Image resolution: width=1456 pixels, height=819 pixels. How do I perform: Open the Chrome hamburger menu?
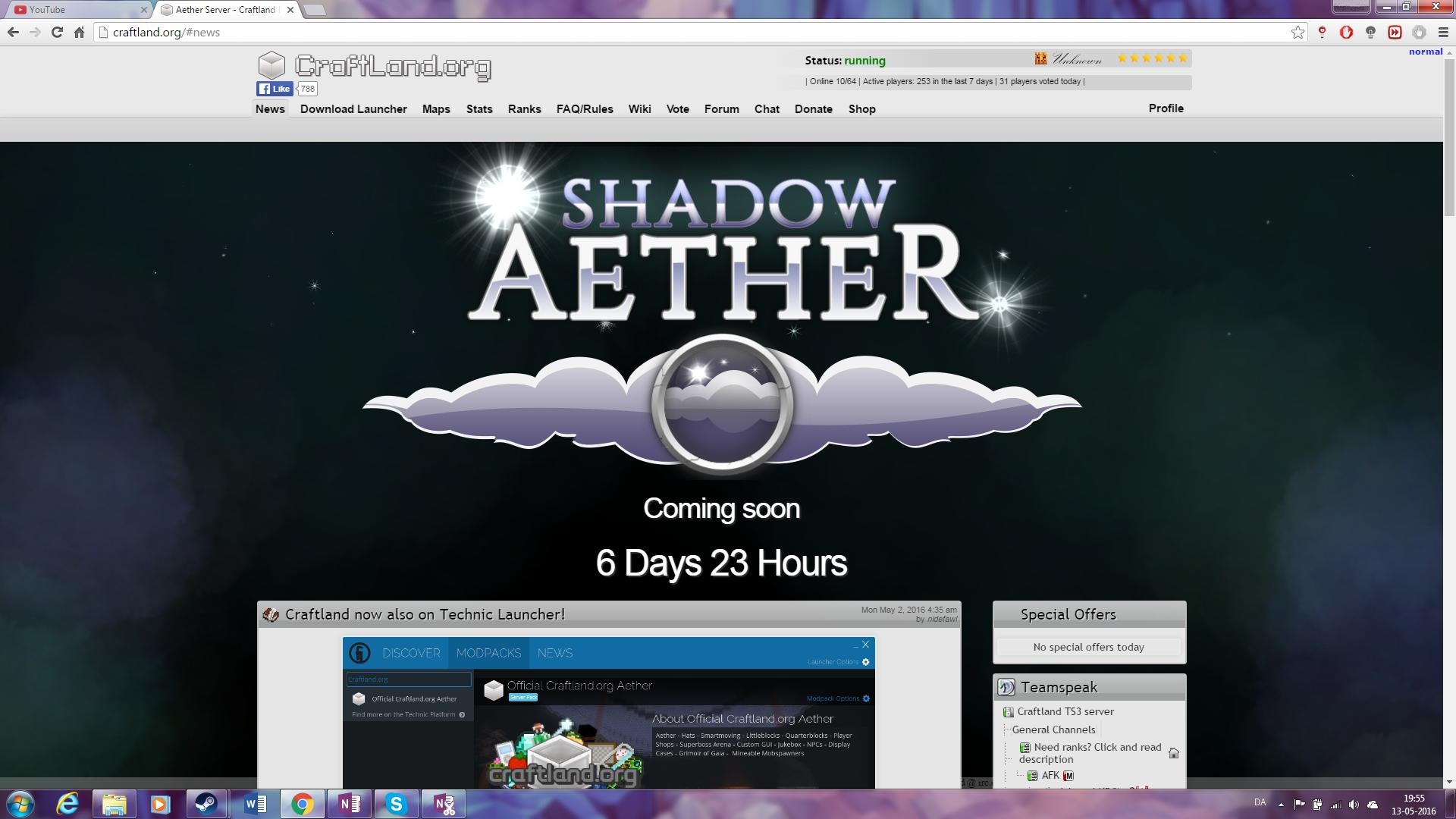pos(1443,32)
